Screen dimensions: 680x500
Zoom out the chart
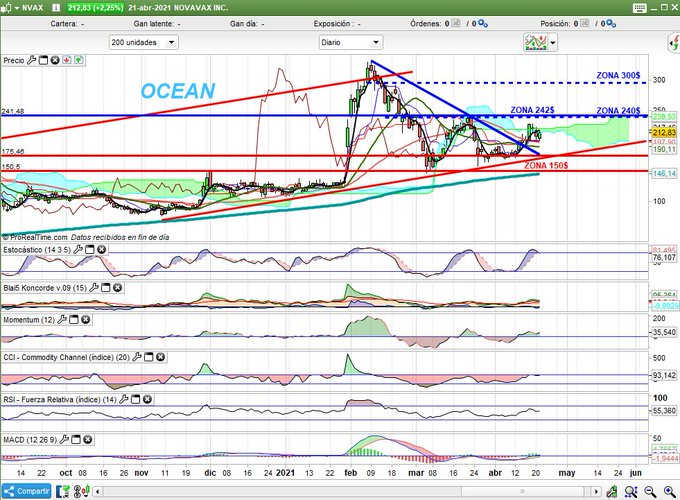coord(650,491)
